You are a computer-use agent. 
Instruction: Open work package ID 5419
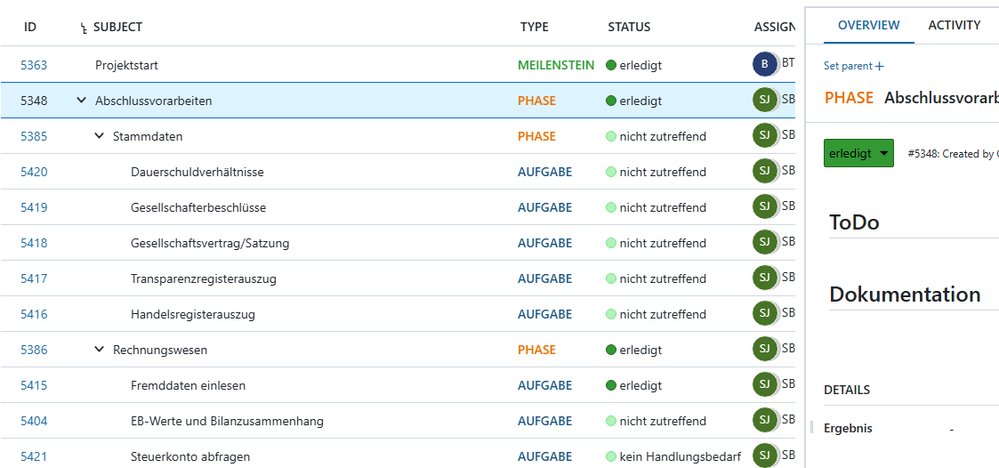click(34, 208)
